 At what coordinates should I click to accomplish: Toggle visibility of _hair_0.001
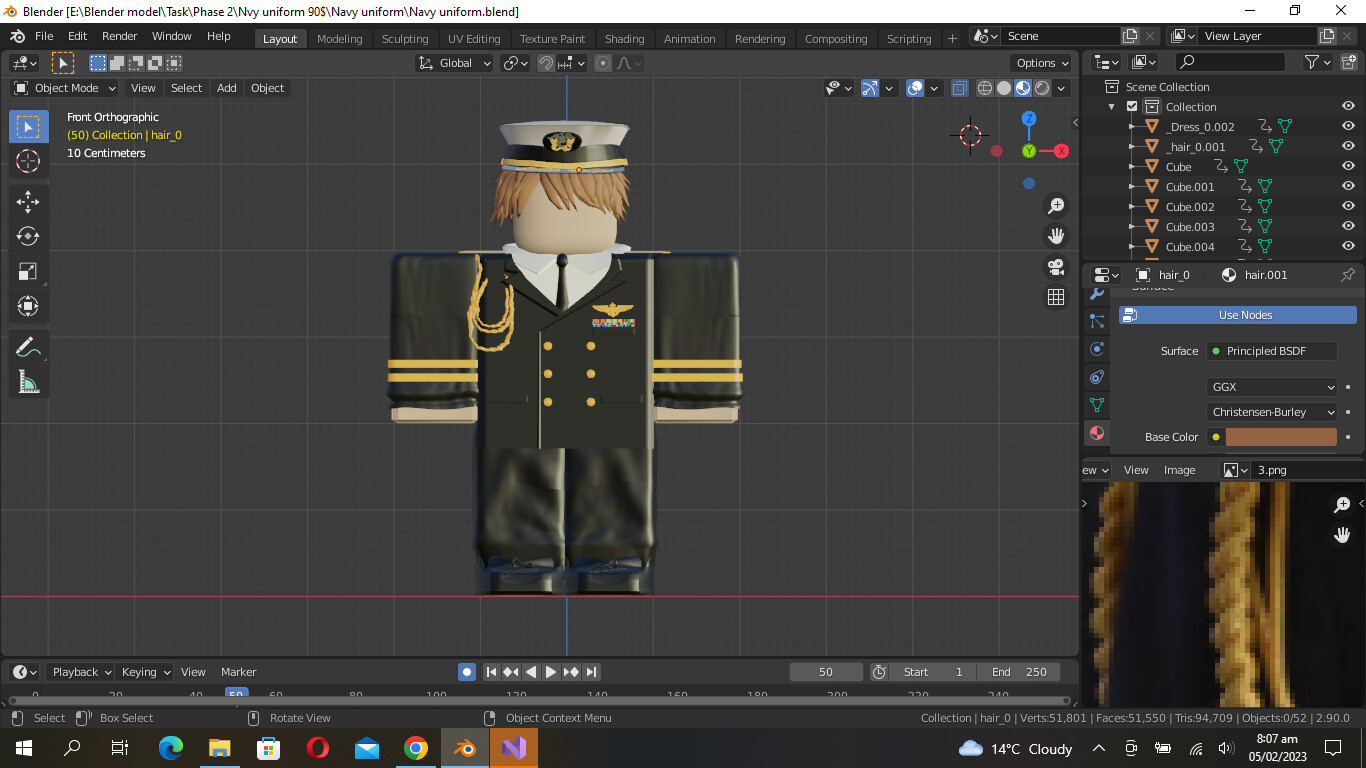[x=1348, y=147]
